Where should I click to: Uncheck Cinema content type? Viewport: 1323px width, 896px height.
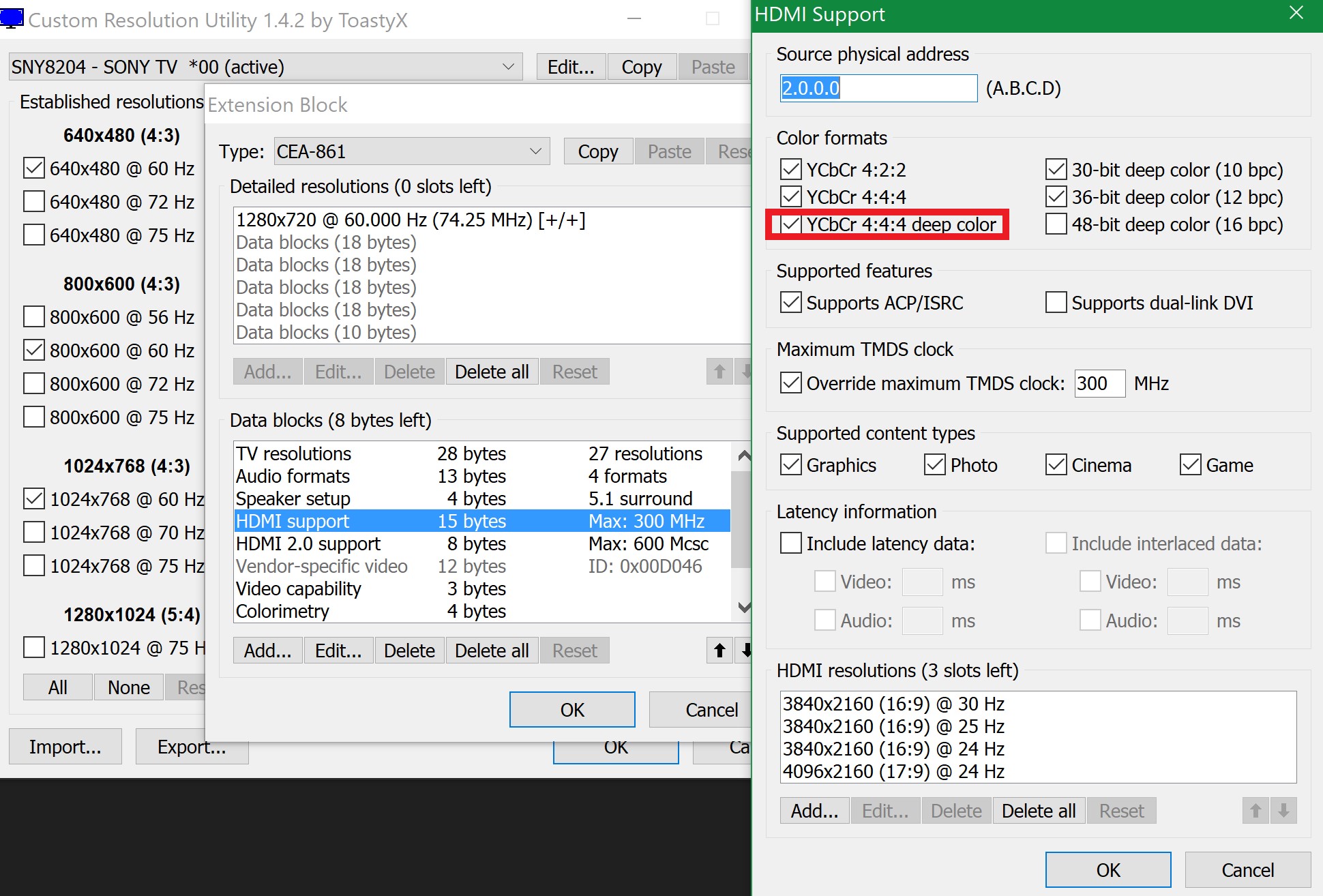coord(1056,464)
